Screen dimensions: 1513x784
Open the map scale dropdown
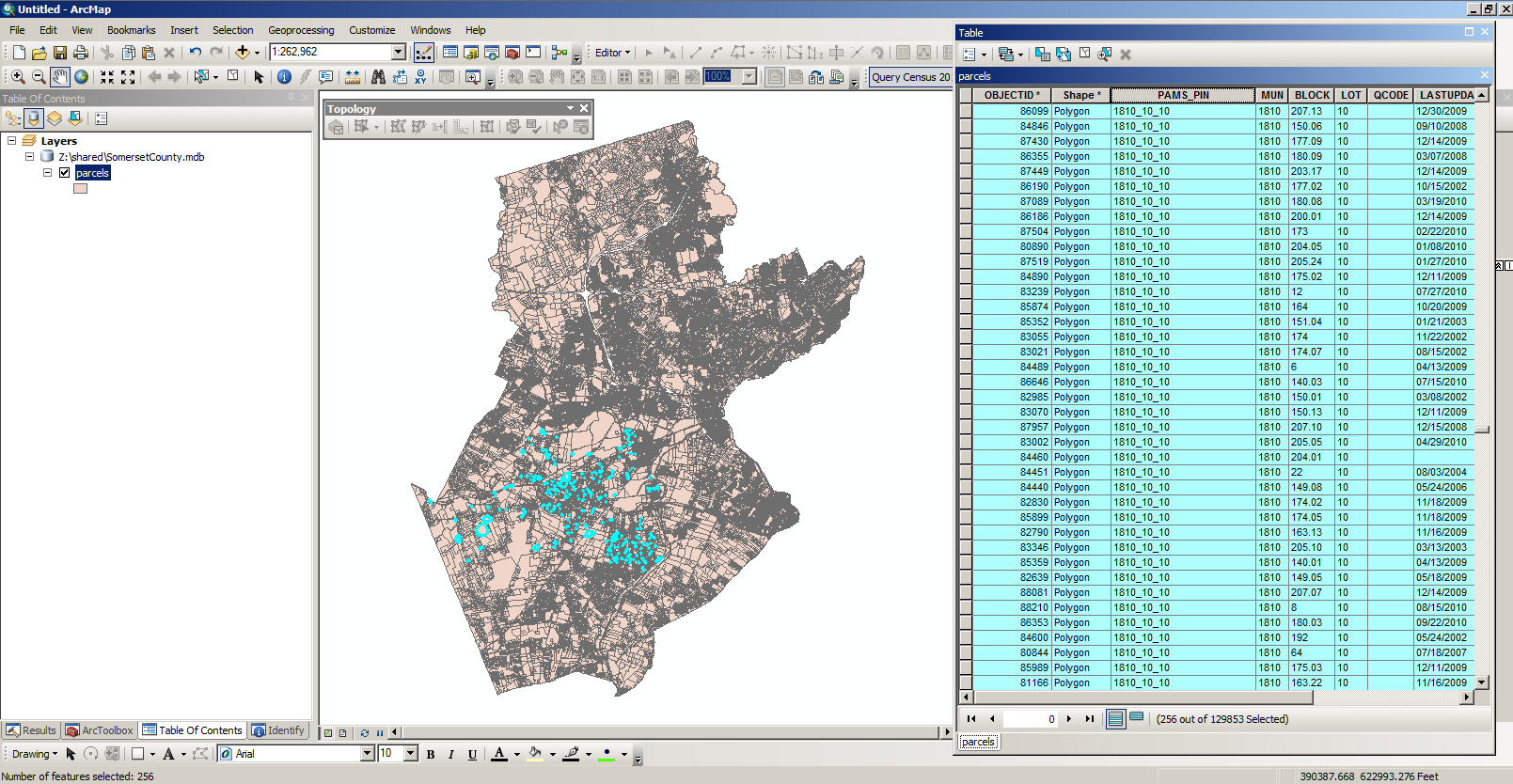pos(398,53)
